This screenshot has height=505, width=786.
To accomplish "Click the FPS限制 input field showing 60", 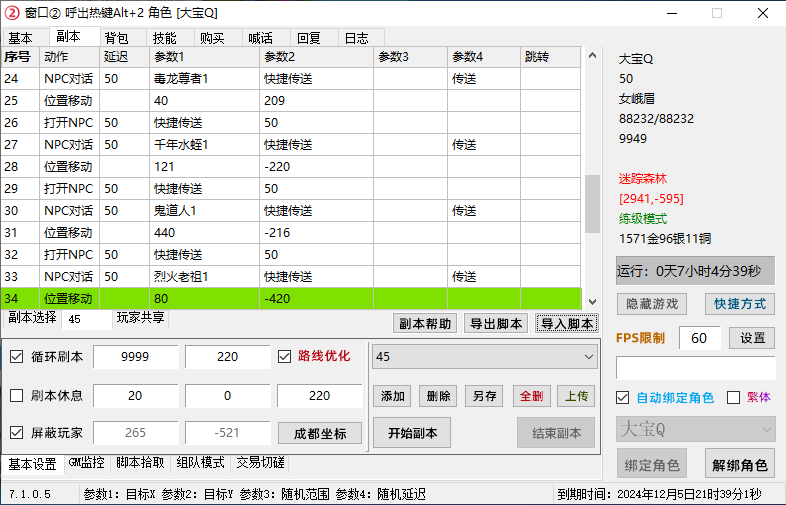I will 699,338.
